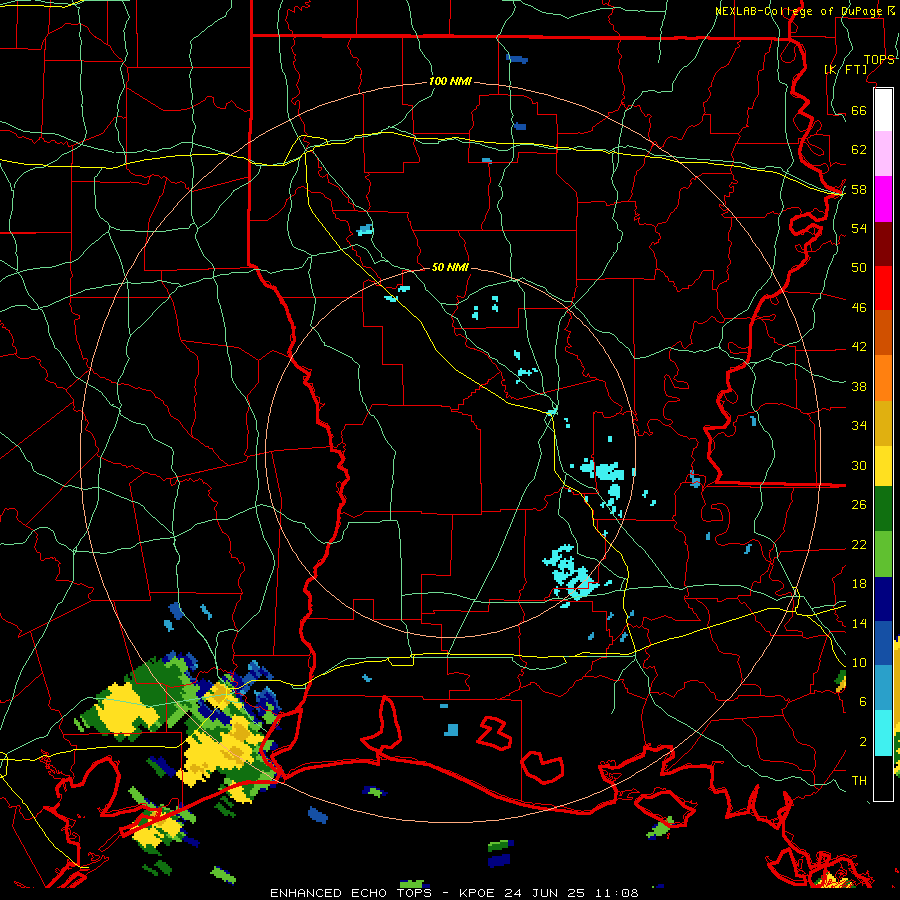Pick the magenta swatch on the legend
Viewport: 900px width, 900px height.
click(x=883, y=199)
